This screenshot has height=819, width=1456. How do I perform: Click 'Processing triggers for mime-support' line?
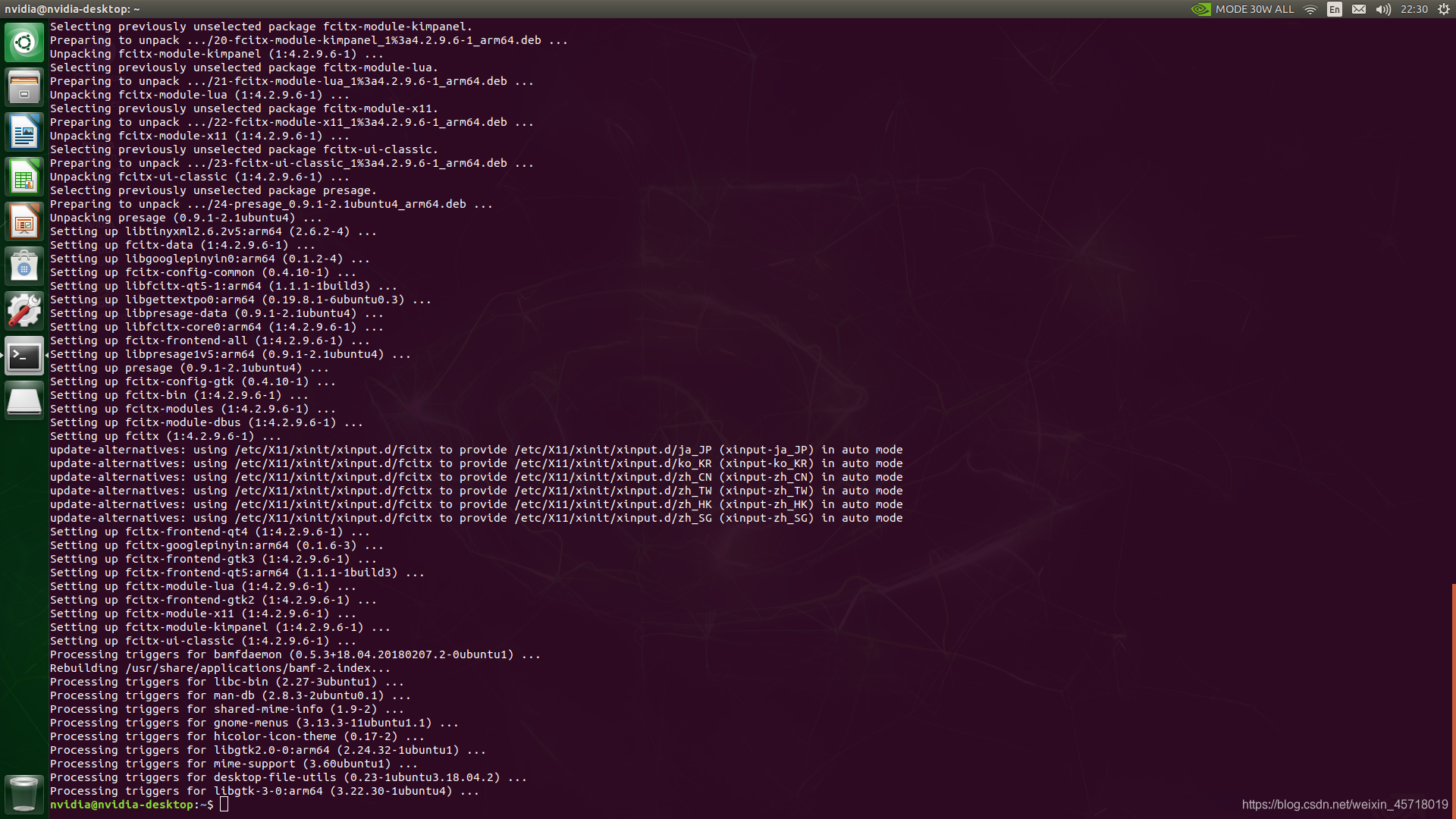[x=234, y=764]
